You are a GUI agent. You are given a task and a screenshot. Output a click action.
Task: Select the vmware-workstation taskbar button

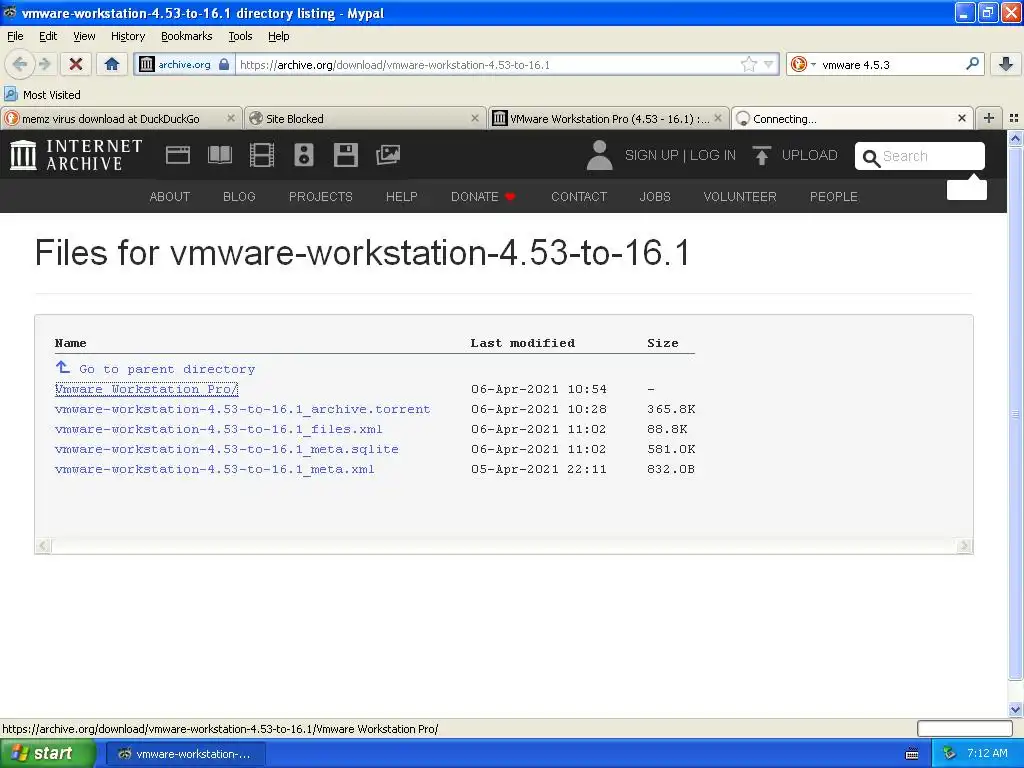[x=185, y=754]
